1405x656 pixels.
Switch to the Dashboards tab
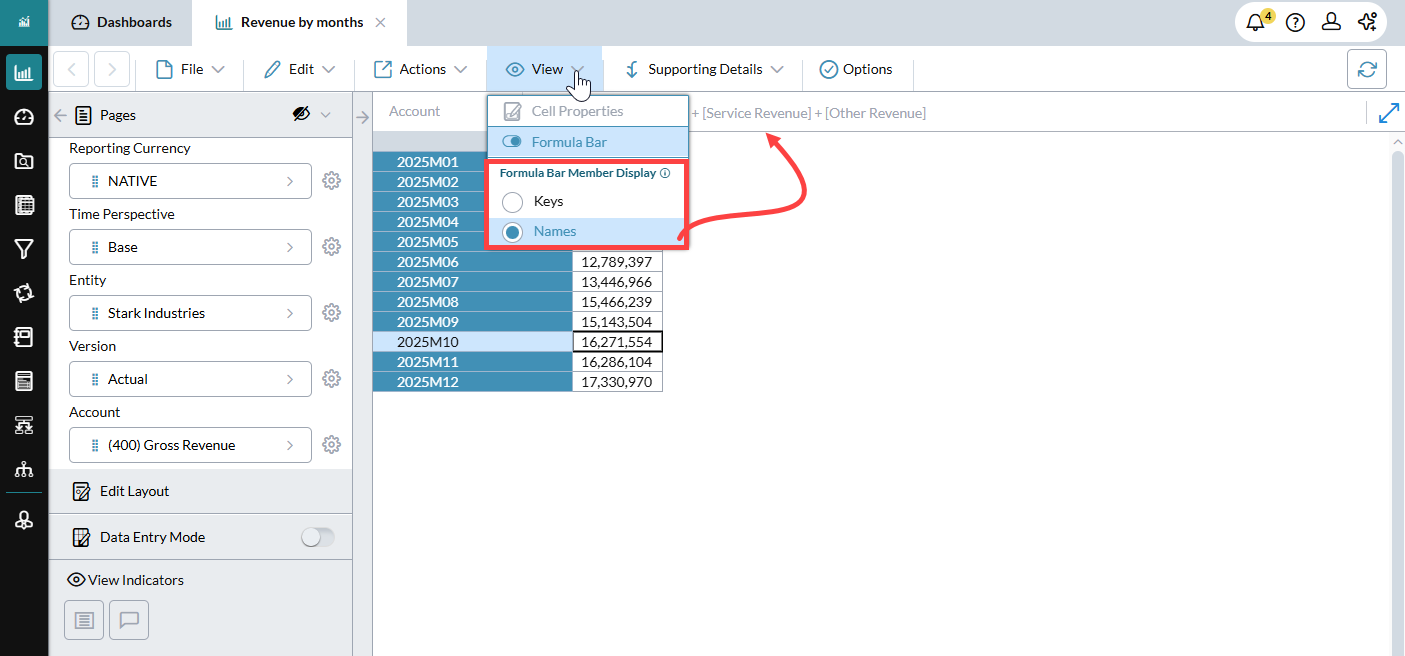(x=123, y=22)
